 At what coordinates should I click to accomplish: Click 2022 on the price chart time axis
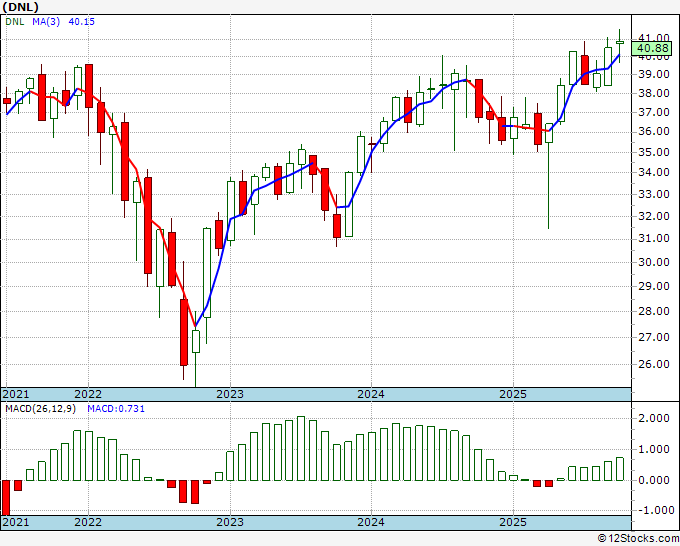click(88, 394)
